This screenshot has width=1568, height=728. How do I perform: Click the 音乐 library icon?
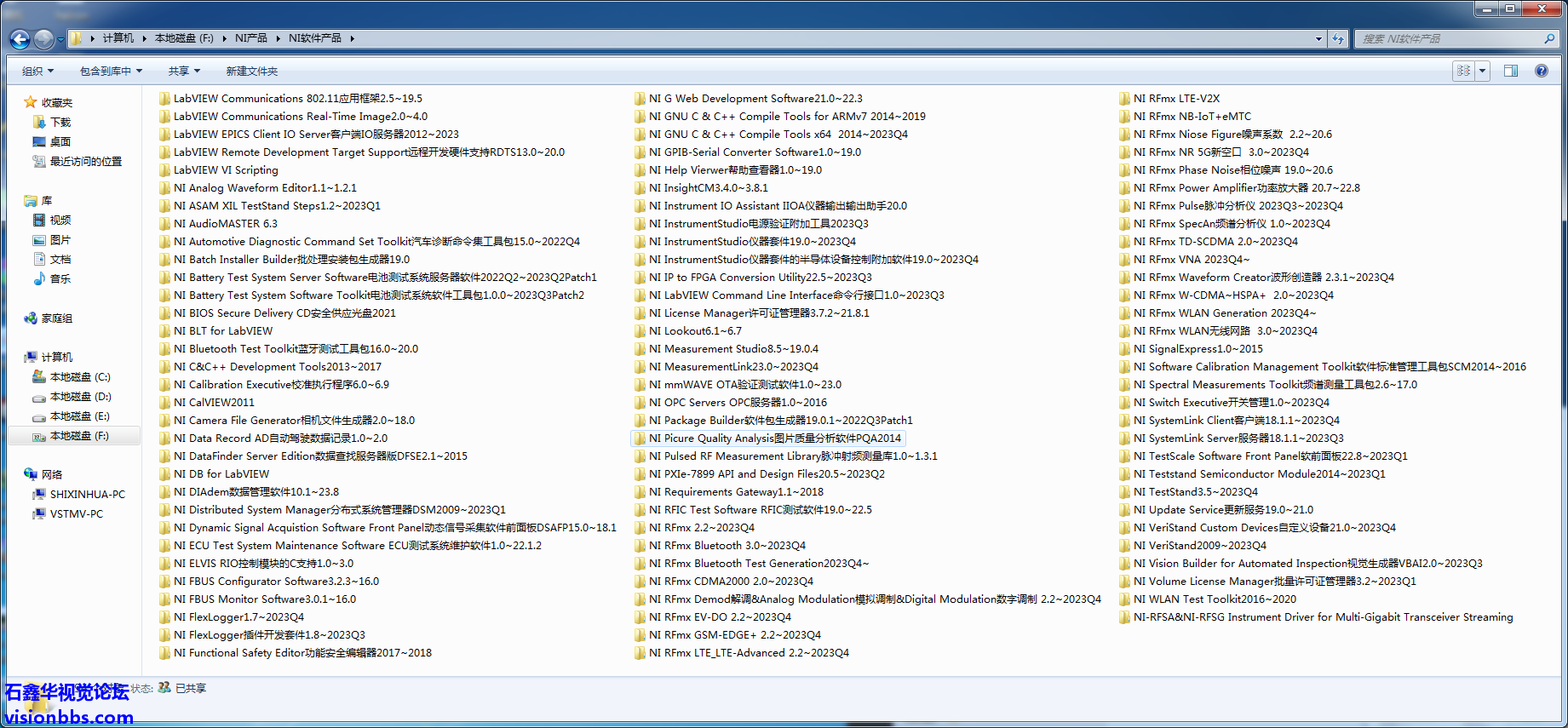click(39, 279)
